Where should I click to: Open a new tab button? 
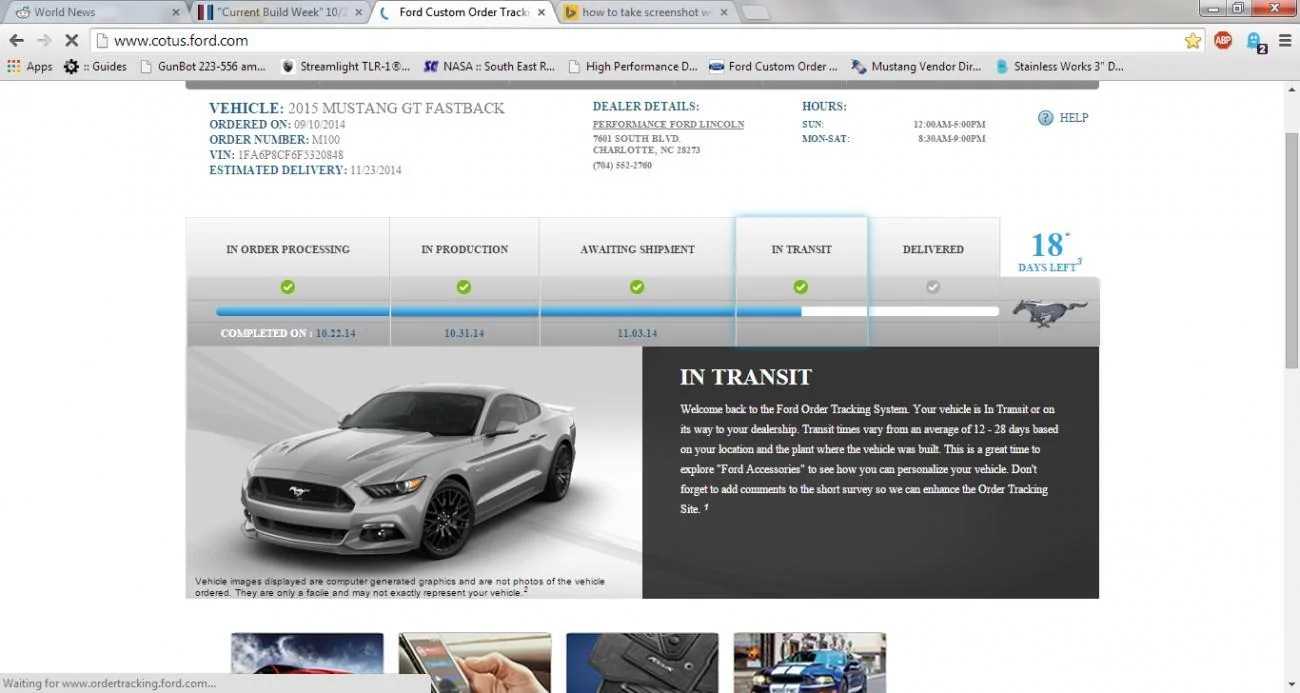coord(755,13)
